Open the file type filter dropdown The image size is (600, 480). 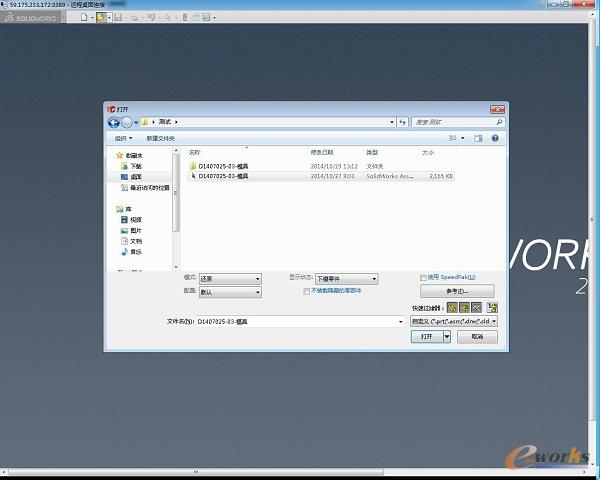tap(453, 322)
